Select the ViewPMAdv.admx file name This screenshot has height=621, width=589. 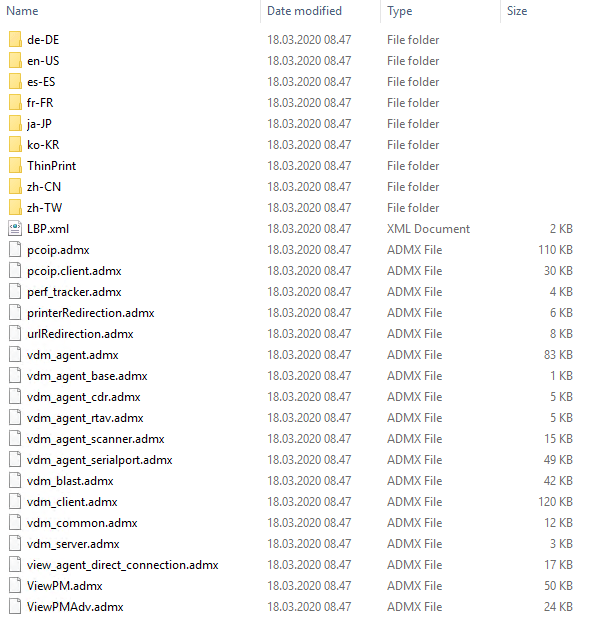[75, 607]
